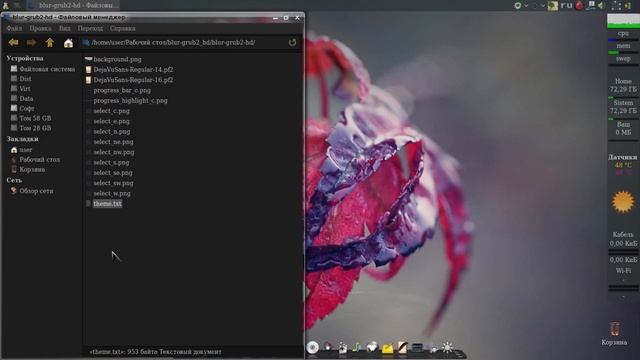
Task: Click the green circle tray icon
Action: (518, 5)
